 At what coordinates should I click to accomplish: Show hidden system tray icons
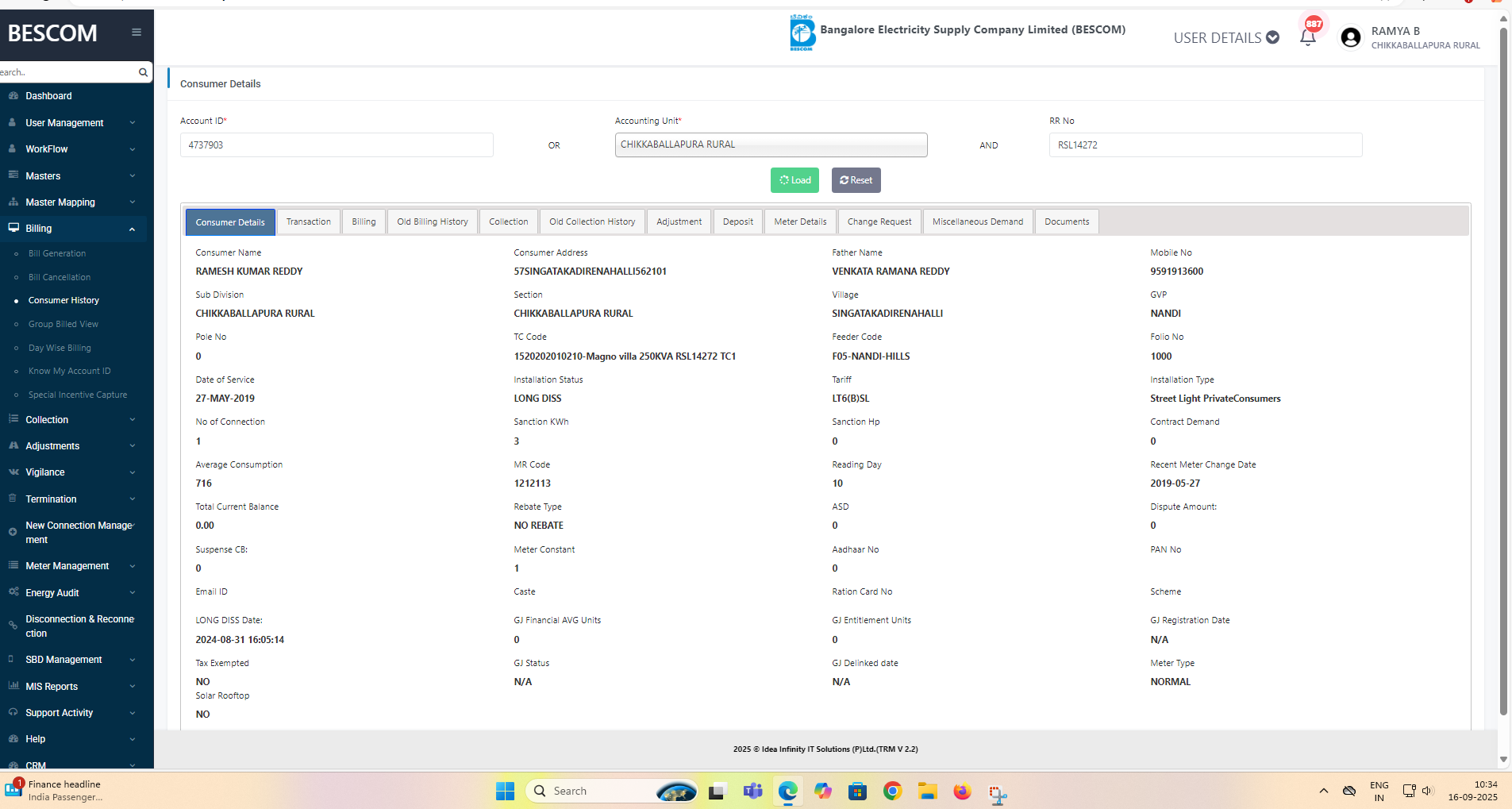pos(1323,791)
